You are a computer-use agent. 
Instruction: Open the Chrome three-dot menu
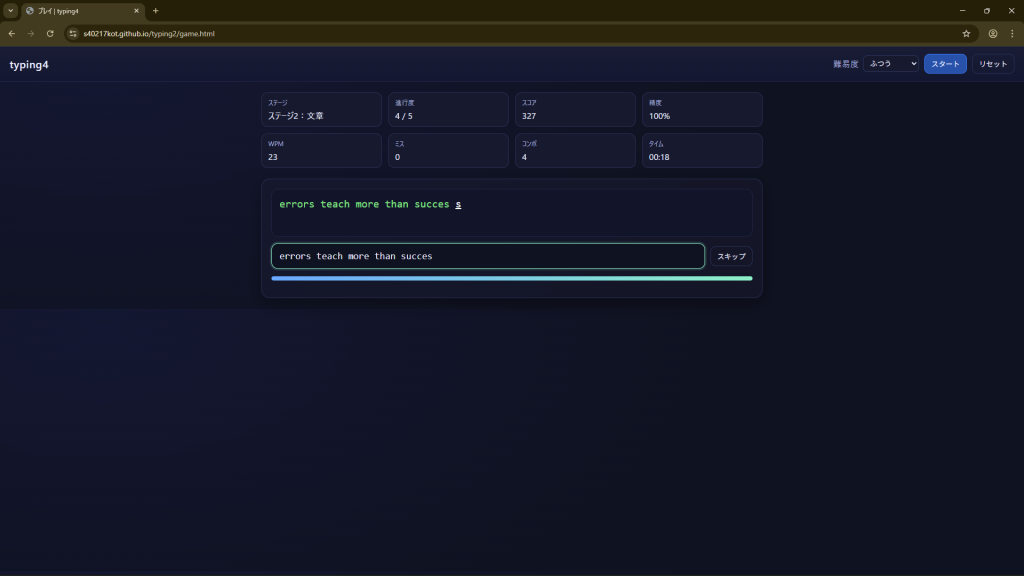(1011, 33)
